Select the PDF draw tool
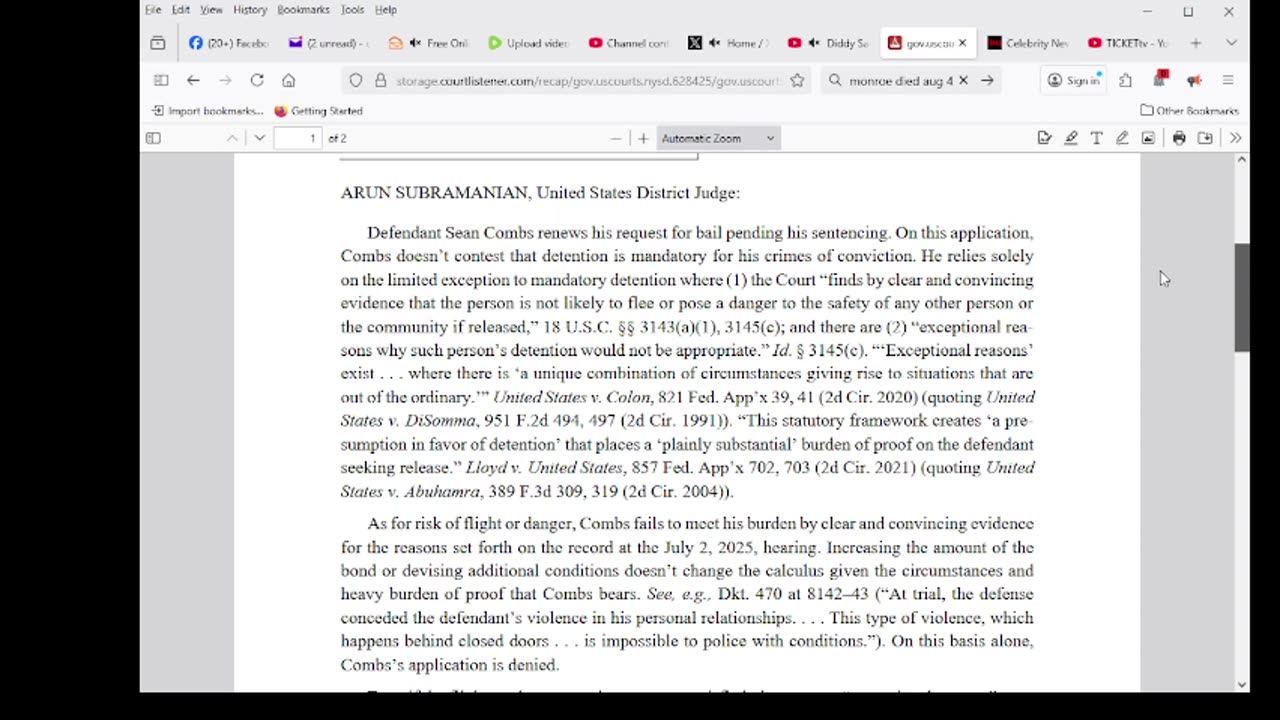The image size is (1280, 720). tap(1122, 138)
